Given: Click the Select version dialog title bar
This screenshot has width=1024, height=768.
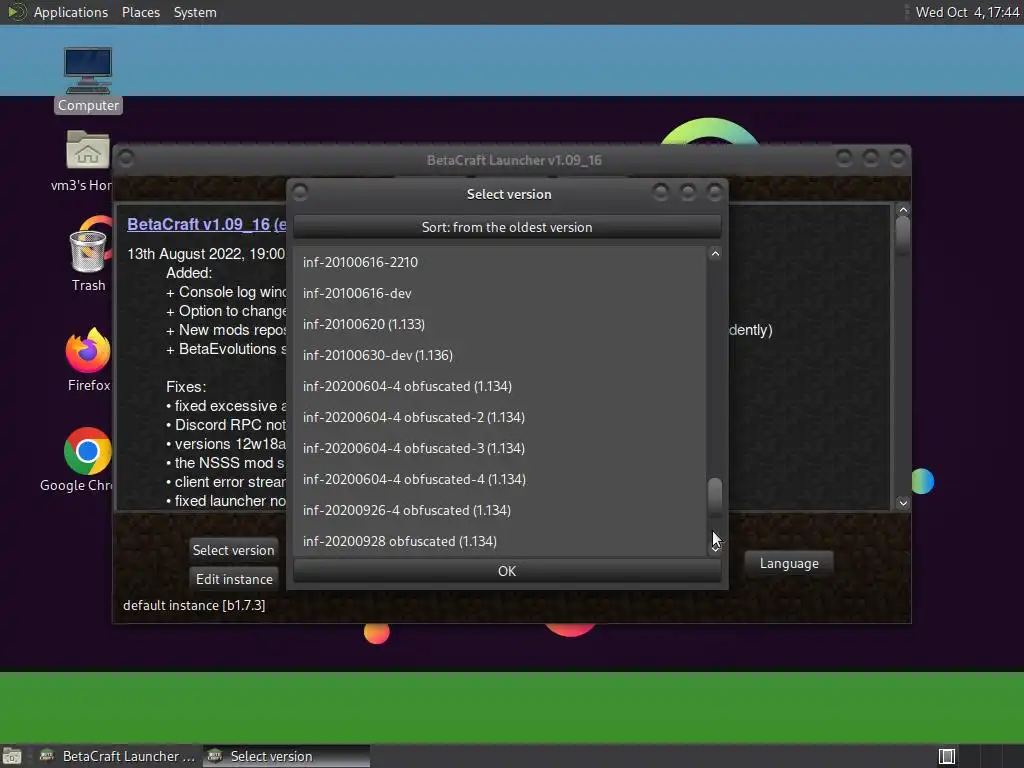Looking at the screenshot, I should (x=509, y=194).
